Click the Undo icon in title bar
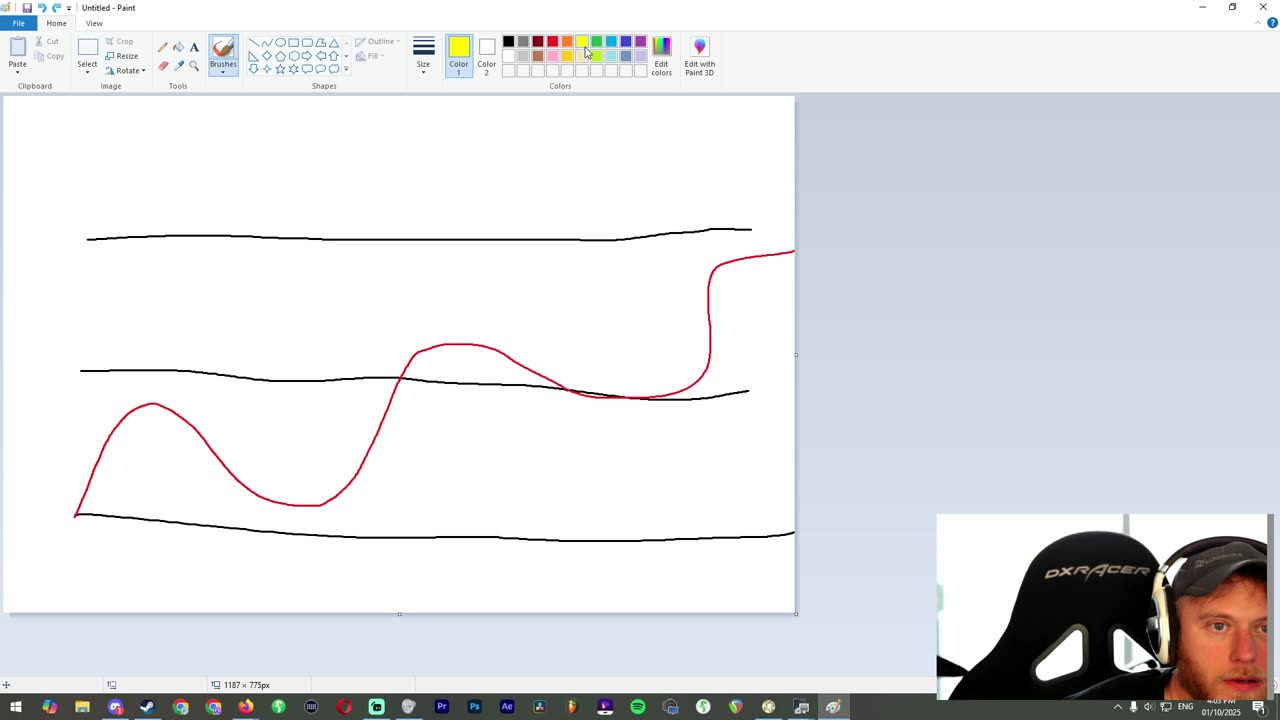 [41, 8]
